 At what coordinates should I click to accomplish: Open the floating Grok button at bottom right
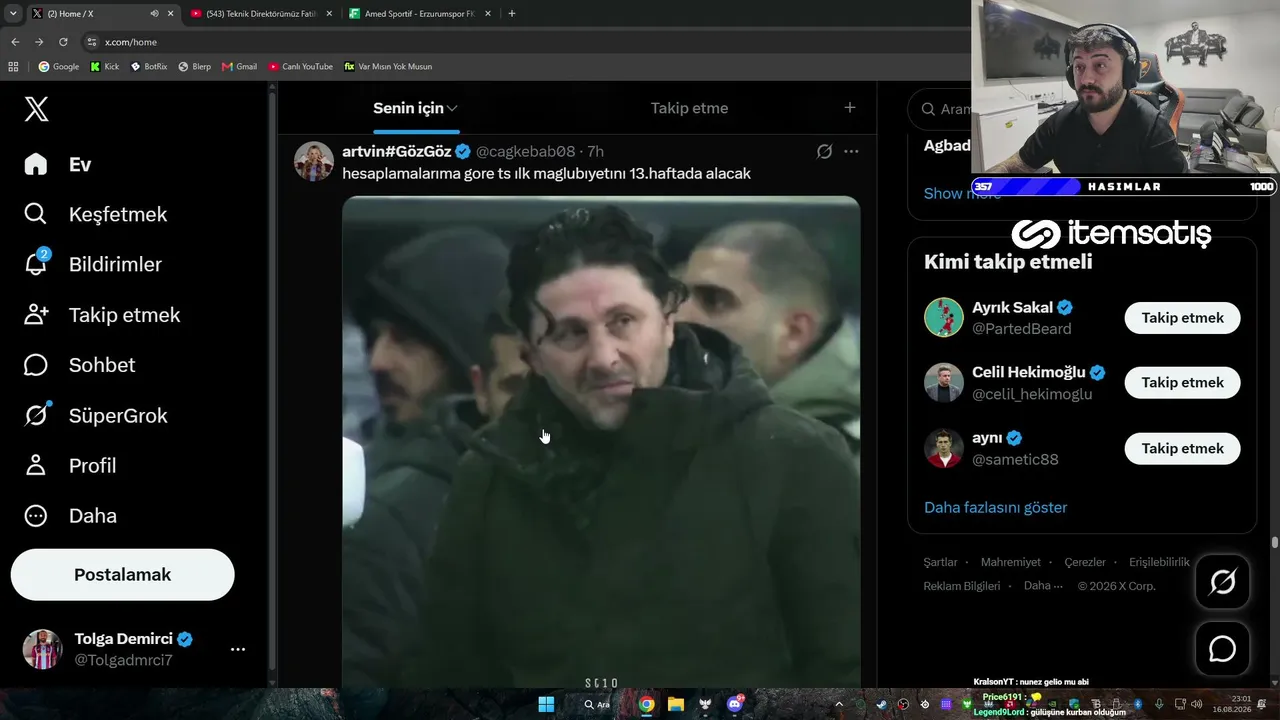coord(1222,582)
